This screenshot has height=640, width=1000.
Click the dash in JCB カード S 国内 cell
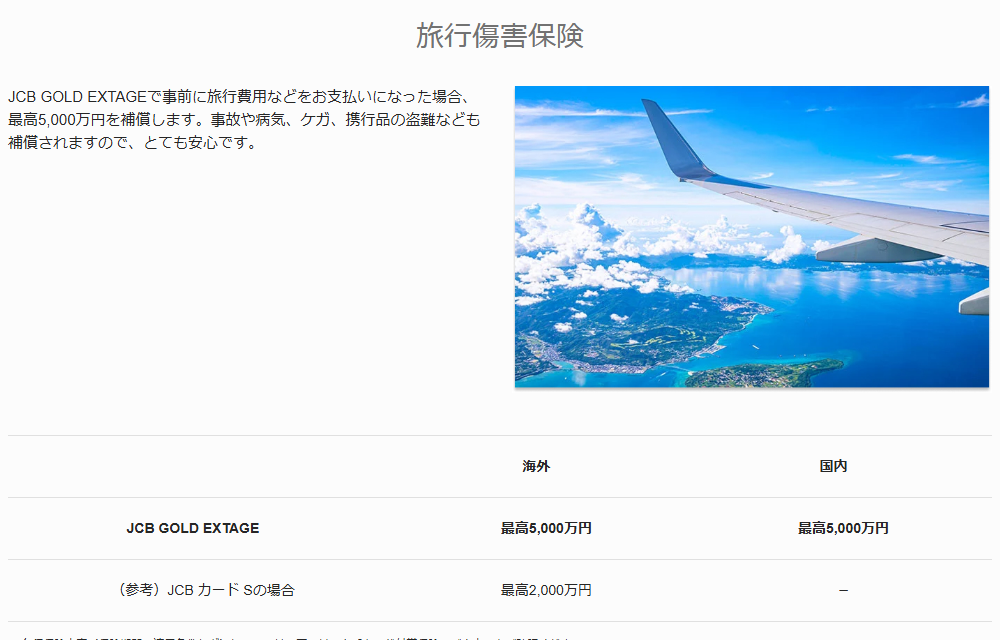coord(843,590)
